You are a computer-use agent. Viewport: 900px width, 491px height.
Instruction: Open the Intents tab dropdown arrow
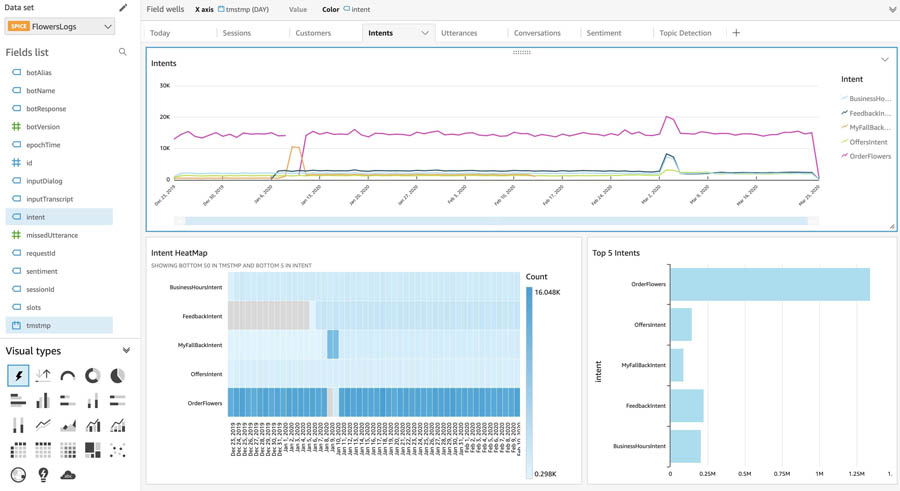[x=425, y=33]
